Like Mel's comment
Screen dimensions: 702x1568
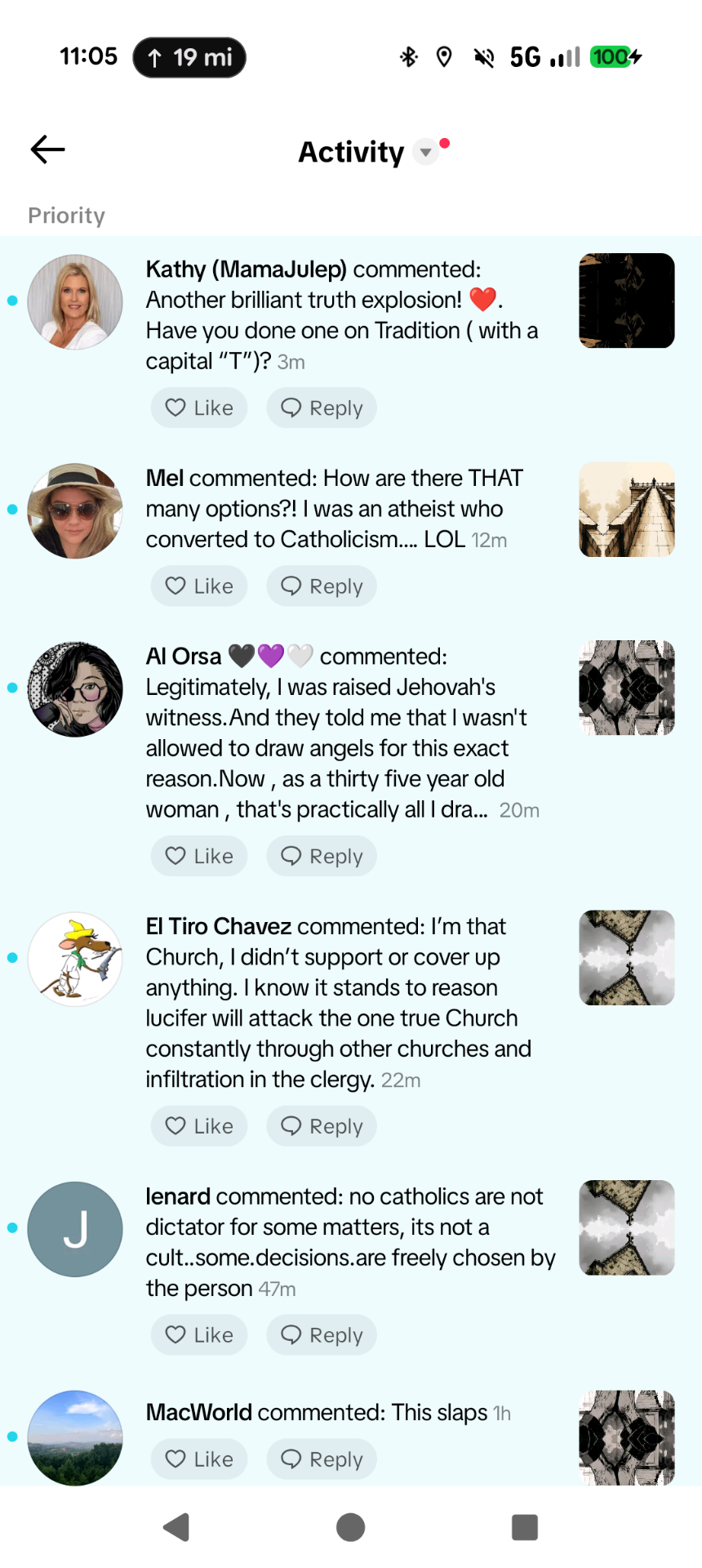(x=199, y=586)
